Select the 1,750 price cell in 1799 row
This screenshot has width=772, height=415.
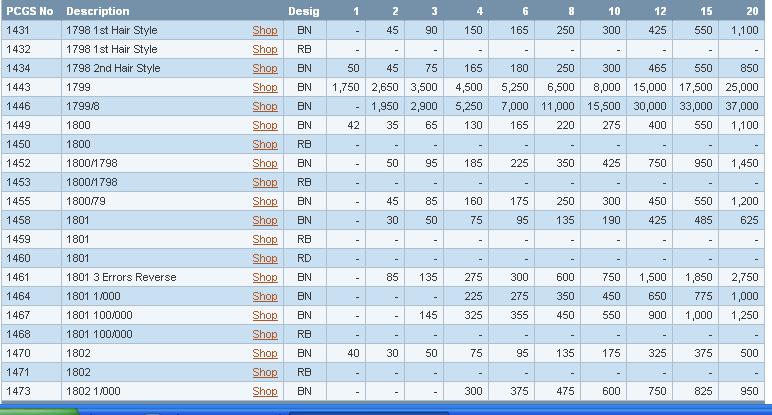(x=345, y=87)
